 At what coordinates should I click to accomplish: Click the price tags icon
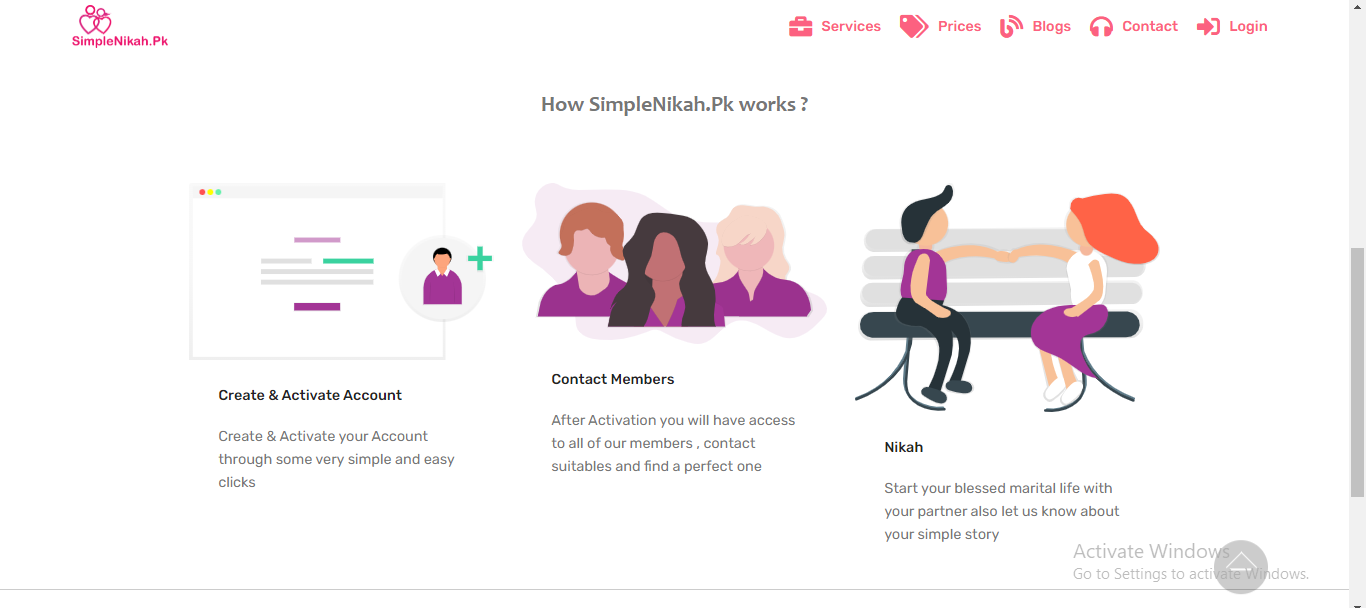coord(913,27)
